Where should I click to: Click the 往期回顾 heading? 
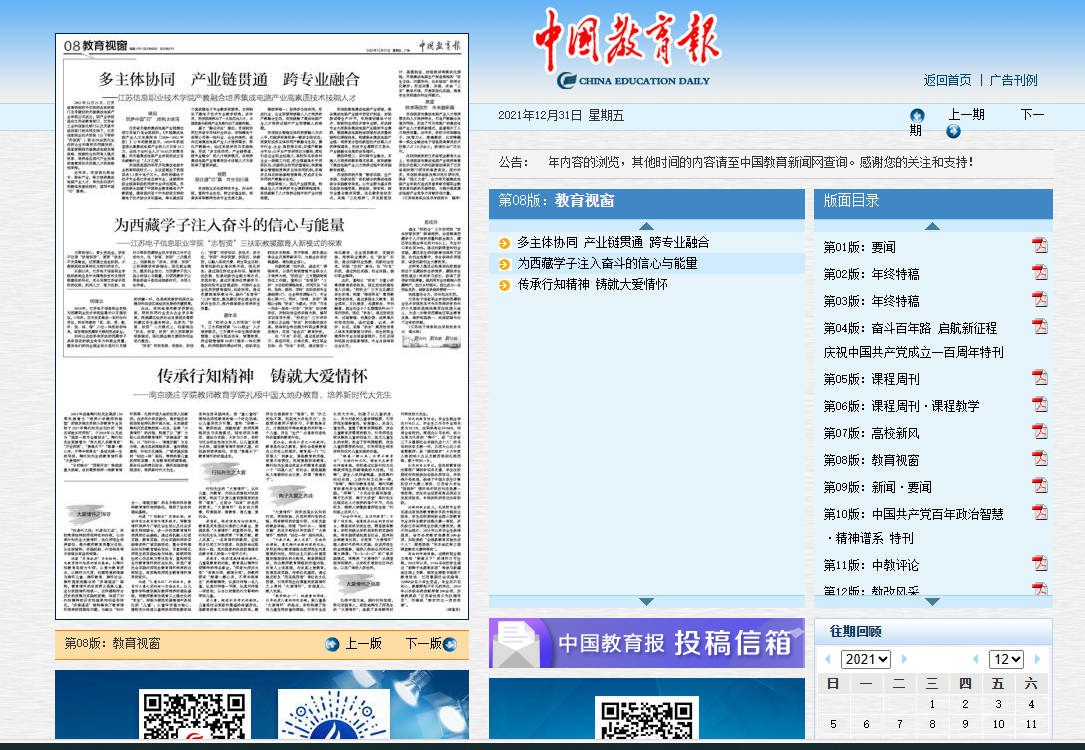[x=855, y=631]
